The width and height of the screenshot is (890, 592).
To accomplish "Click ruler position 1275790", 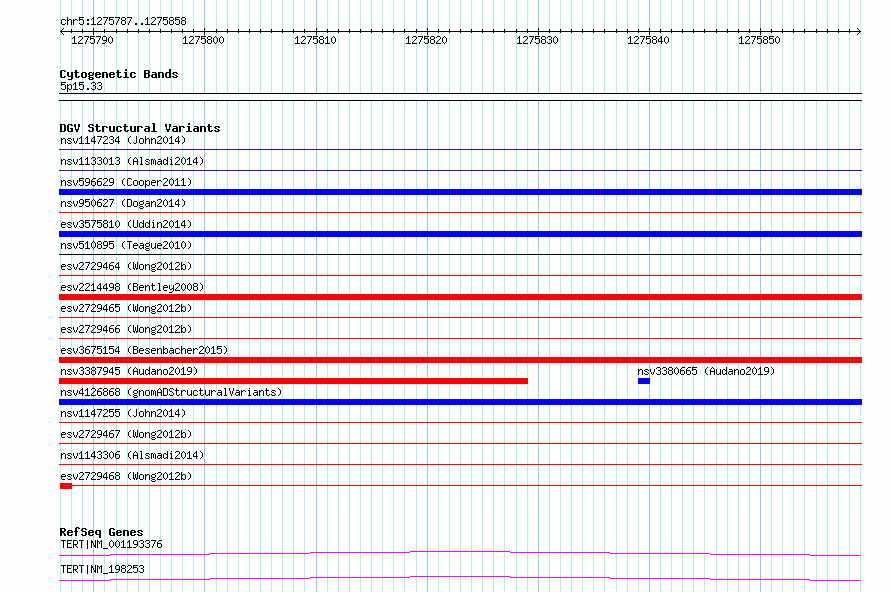I will click(92, 40).
